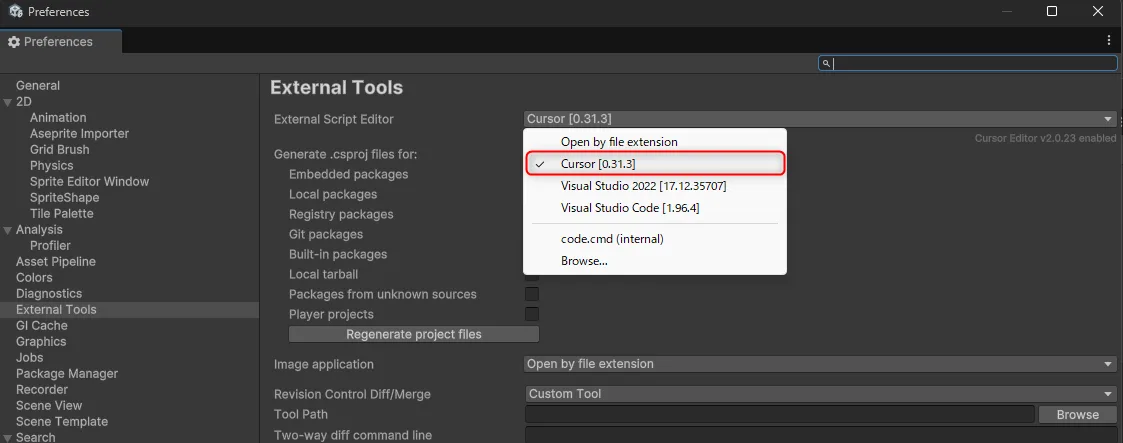Toggle Player projects checkbox
Viewport: 1123px width, 443px height.
point(531,314)
